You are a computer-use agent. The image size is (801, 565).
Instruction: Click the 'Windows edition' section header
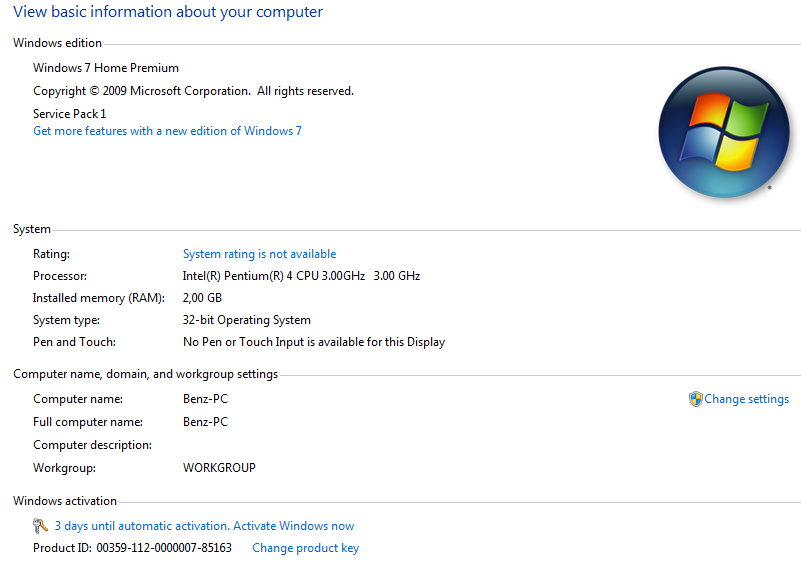tap(57, 43)
